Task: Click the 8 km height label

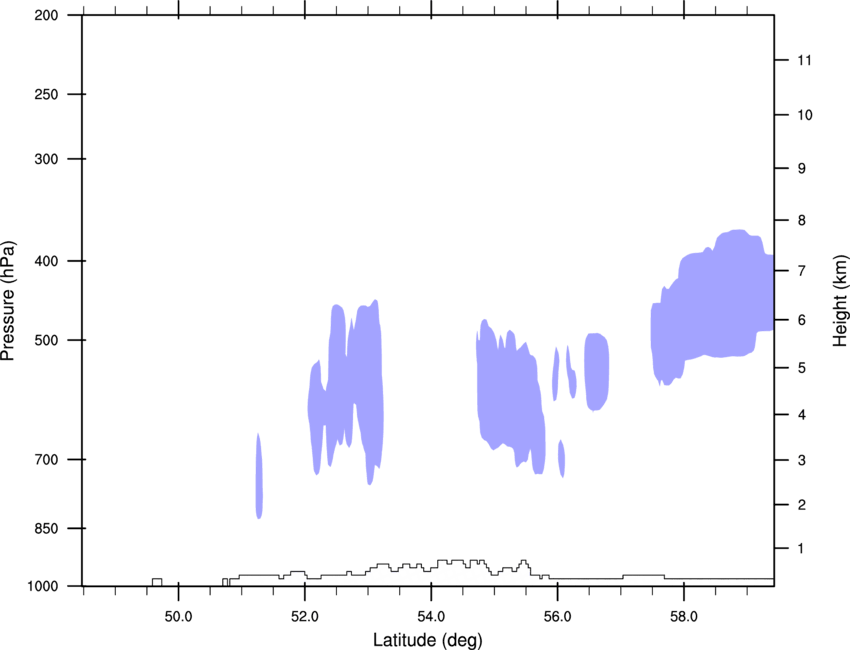Action: (x=802, y=220)
